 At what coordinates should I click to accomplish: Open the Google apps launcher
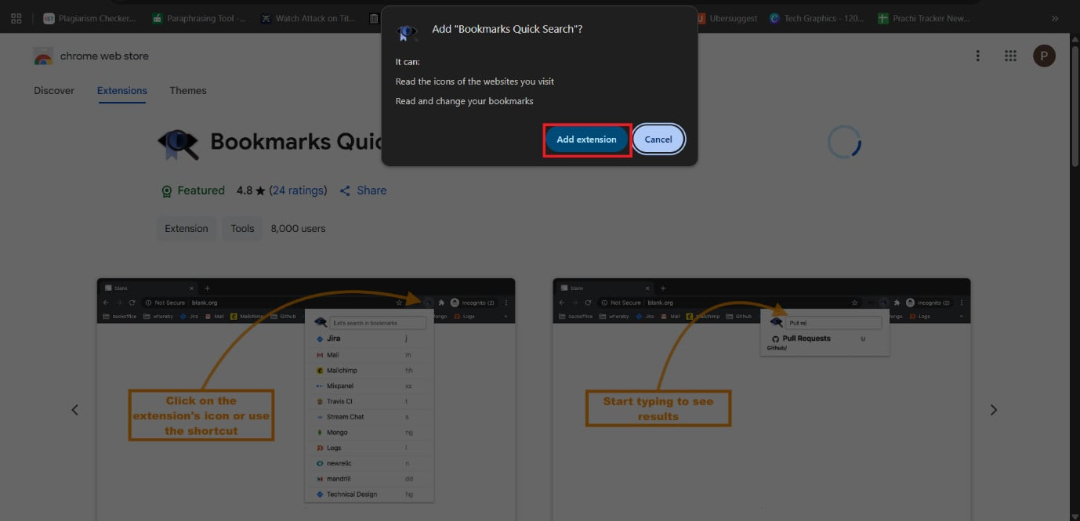click(1010, 56)
